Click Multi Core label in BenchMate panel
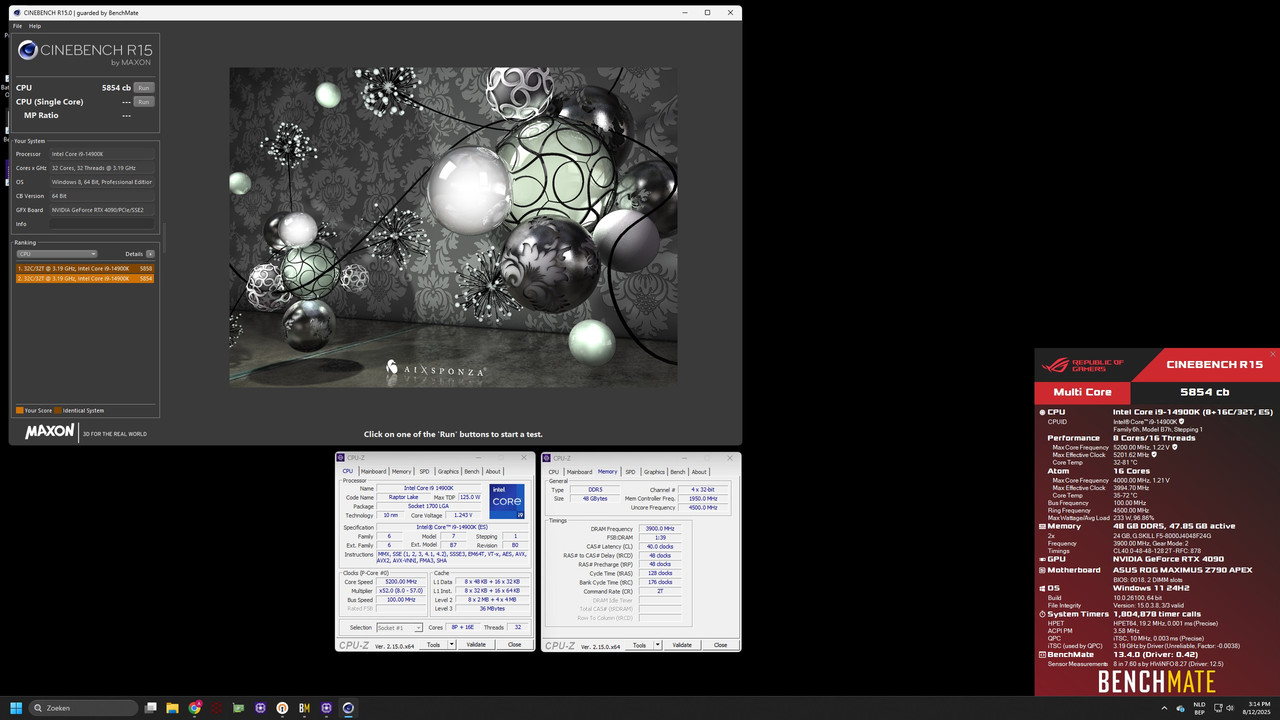Image resolution: width=1280 pixels, height=720 pixels. tap(1083, 392)
